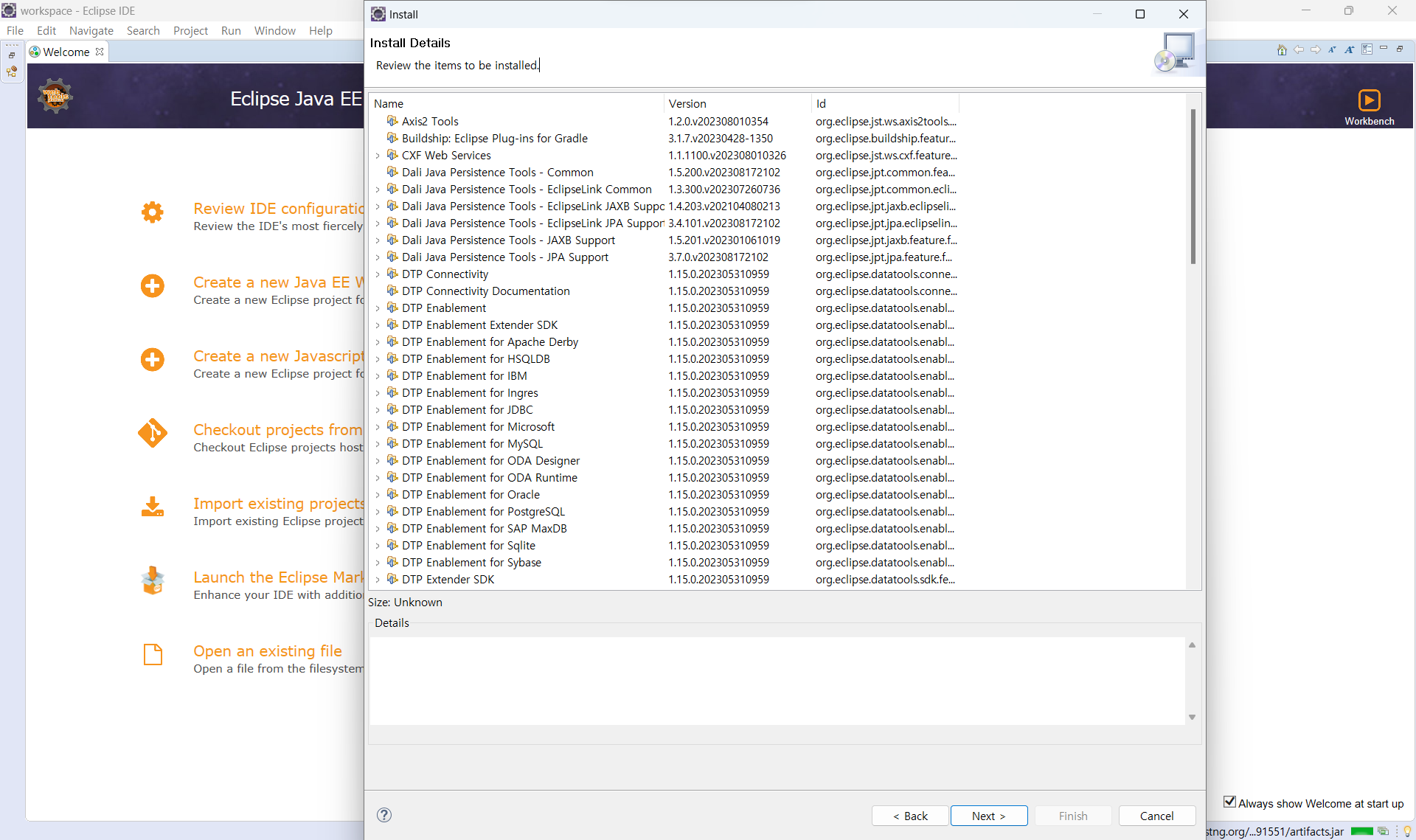The width and height of the screenshot is (1416, 840).
Task: Expand Dali Java Persistence Tools - EclipseLink Common
Action: click(378, 190)
